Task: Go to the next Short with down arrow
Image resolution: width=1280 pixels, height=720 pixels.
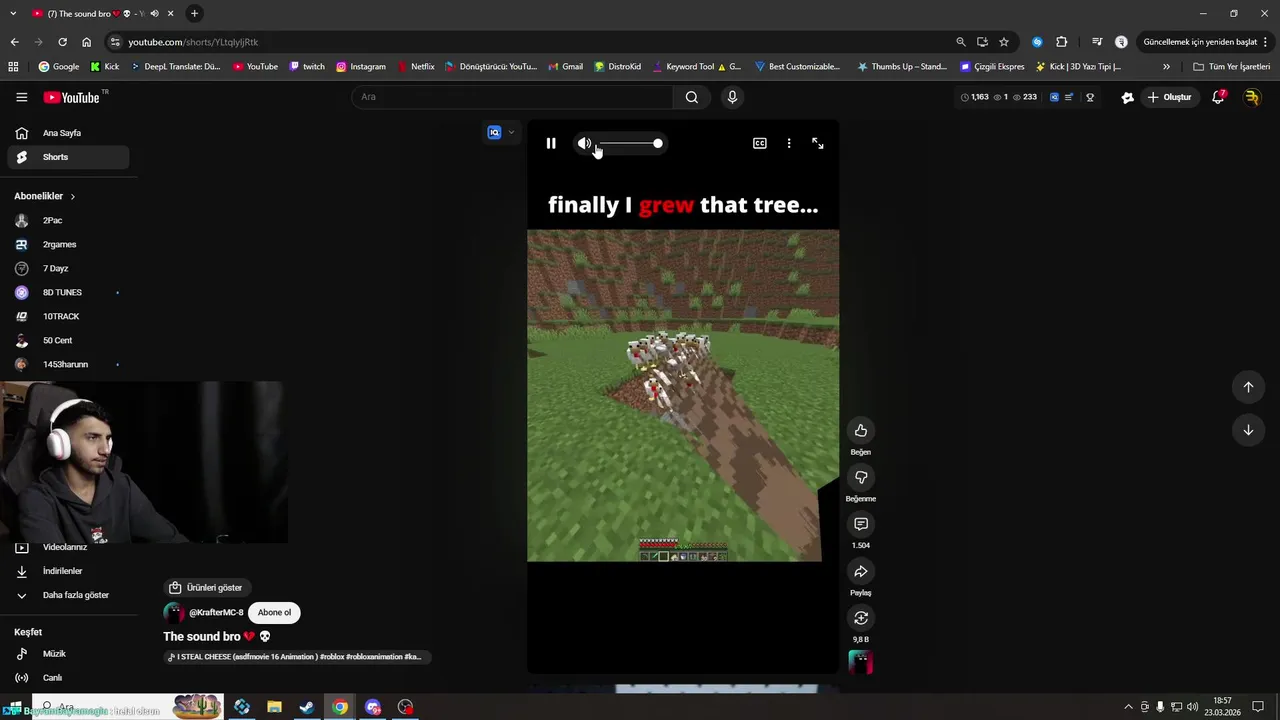Action: 1248,430
